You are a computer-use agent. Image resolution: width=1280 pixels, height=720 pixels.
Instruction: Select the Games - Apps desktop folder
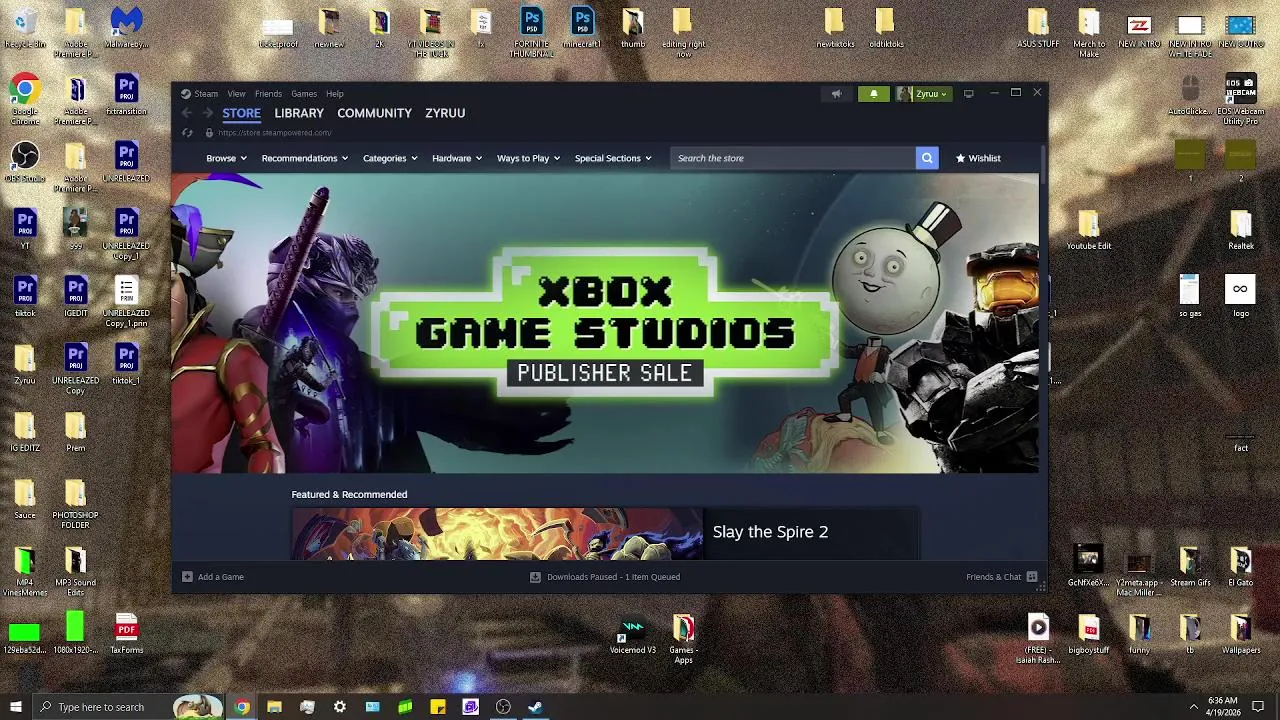click(683, 639)
